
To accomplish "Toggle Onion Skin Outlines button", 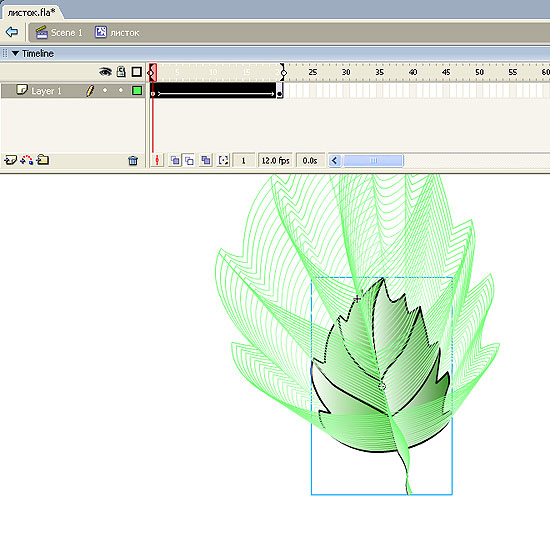I will (189, 160).
